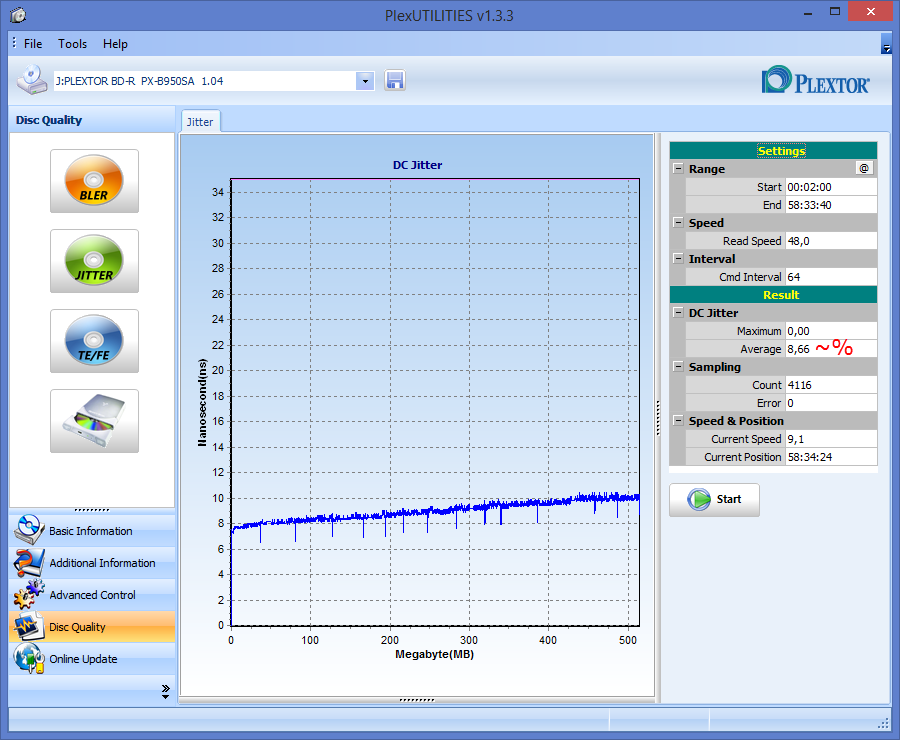
Task: Open the Tools menu
Action: (x=72, y=44)
